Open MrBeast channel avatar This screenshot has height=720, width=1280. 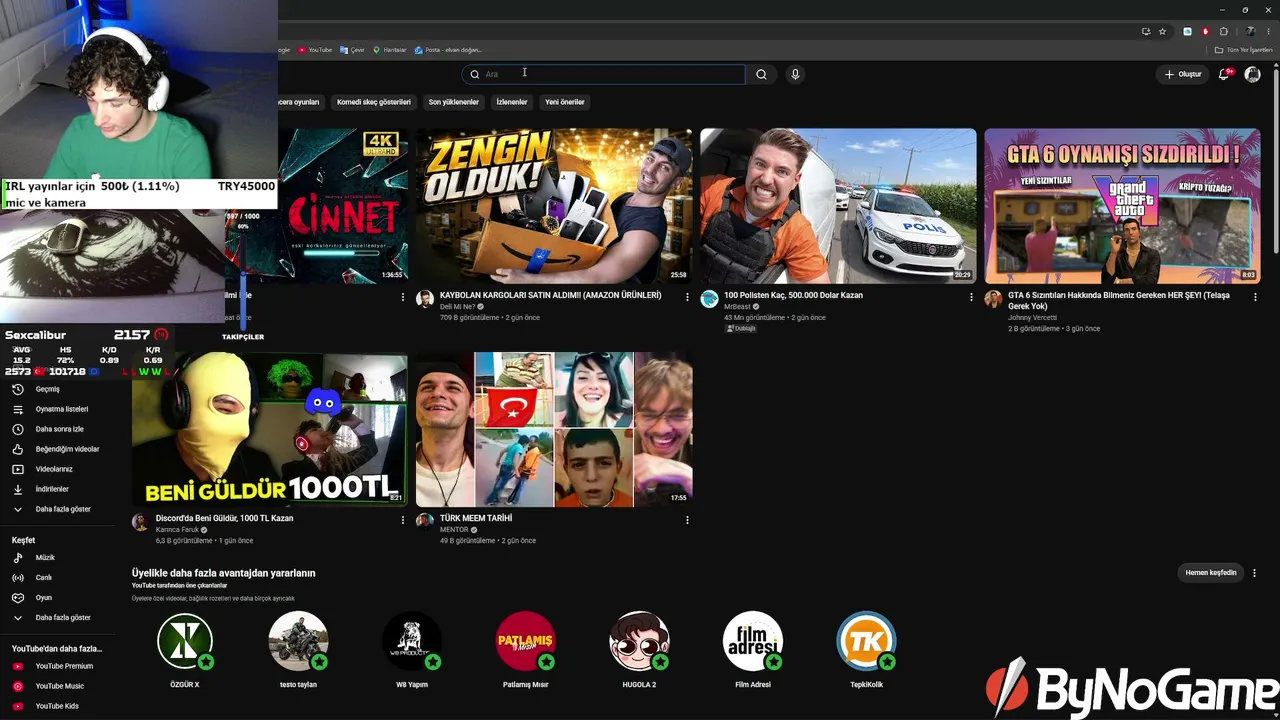coord(709,299)
